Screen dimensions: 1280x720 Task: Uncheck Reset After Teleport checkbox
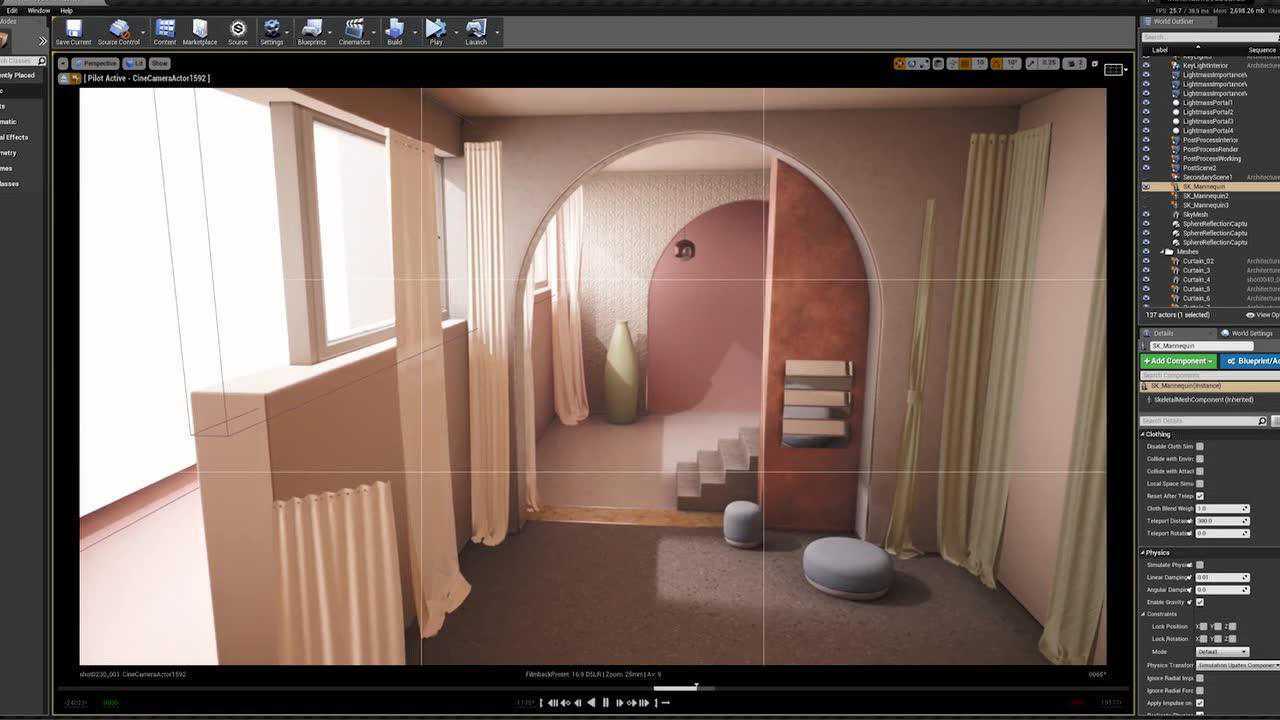pyautogui.click(x=1200, y=496)
